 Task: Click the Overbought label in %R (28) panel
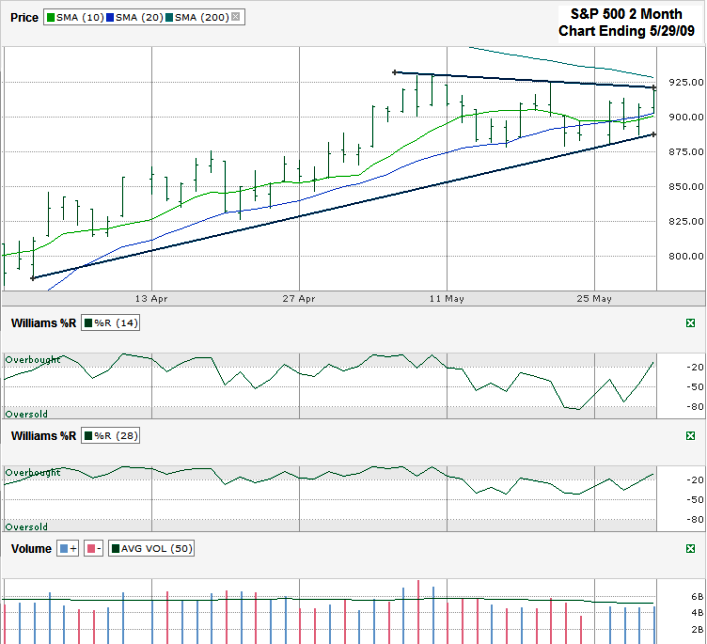coord(32,473)
